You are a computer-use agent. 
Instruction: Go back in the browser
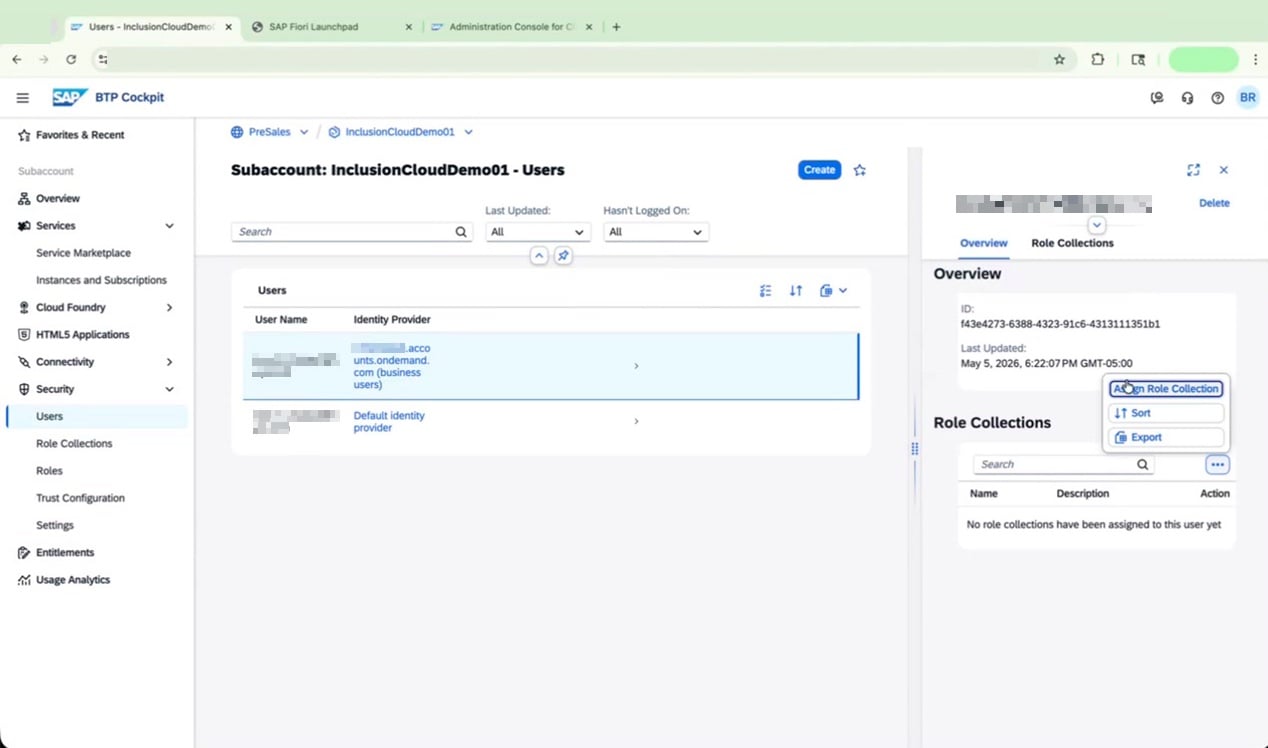(17, 60)
